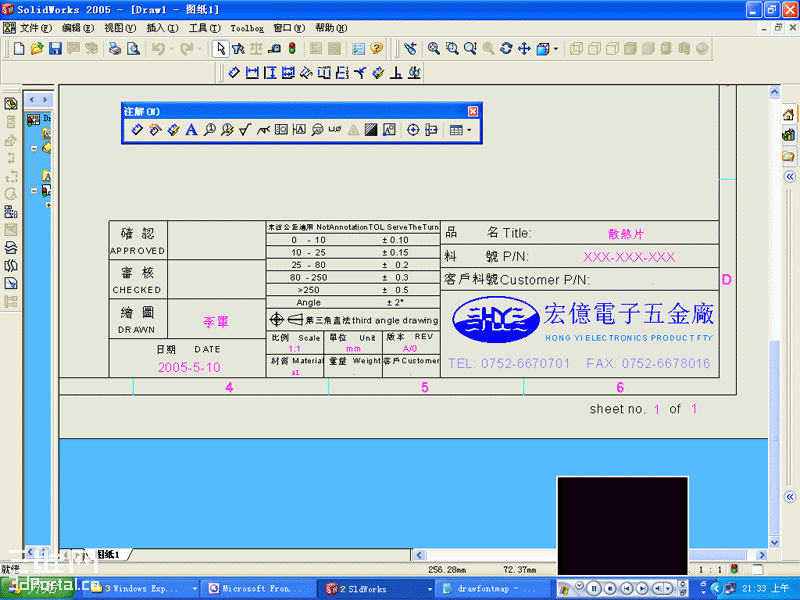The width and height of the screenshot is (800, 600).
Task: Close the 注解 annotation toolbar
Action: point(473,111)
